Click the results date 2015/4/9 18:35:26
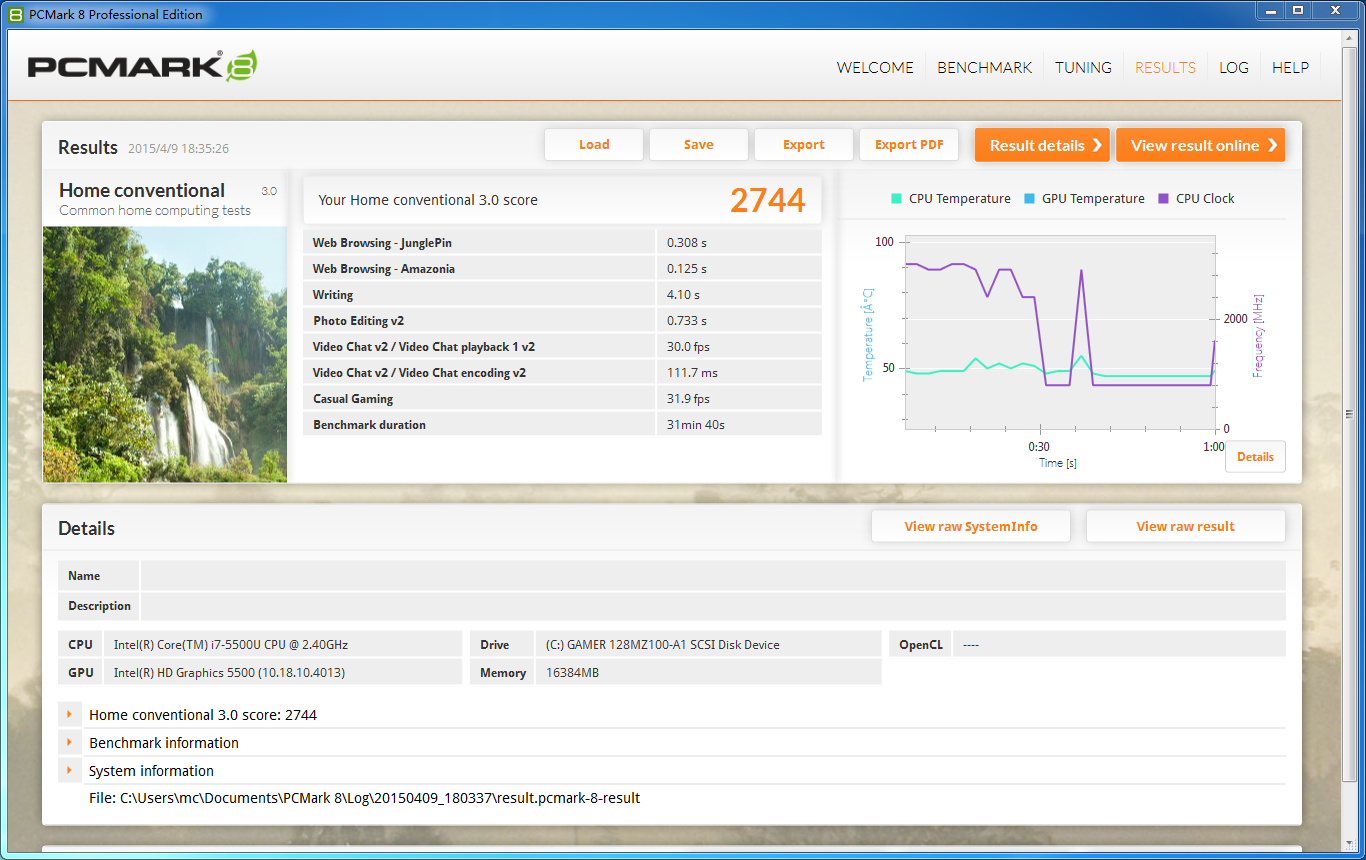The width and height of the screenshot is (1366, 860). [178, 149]
